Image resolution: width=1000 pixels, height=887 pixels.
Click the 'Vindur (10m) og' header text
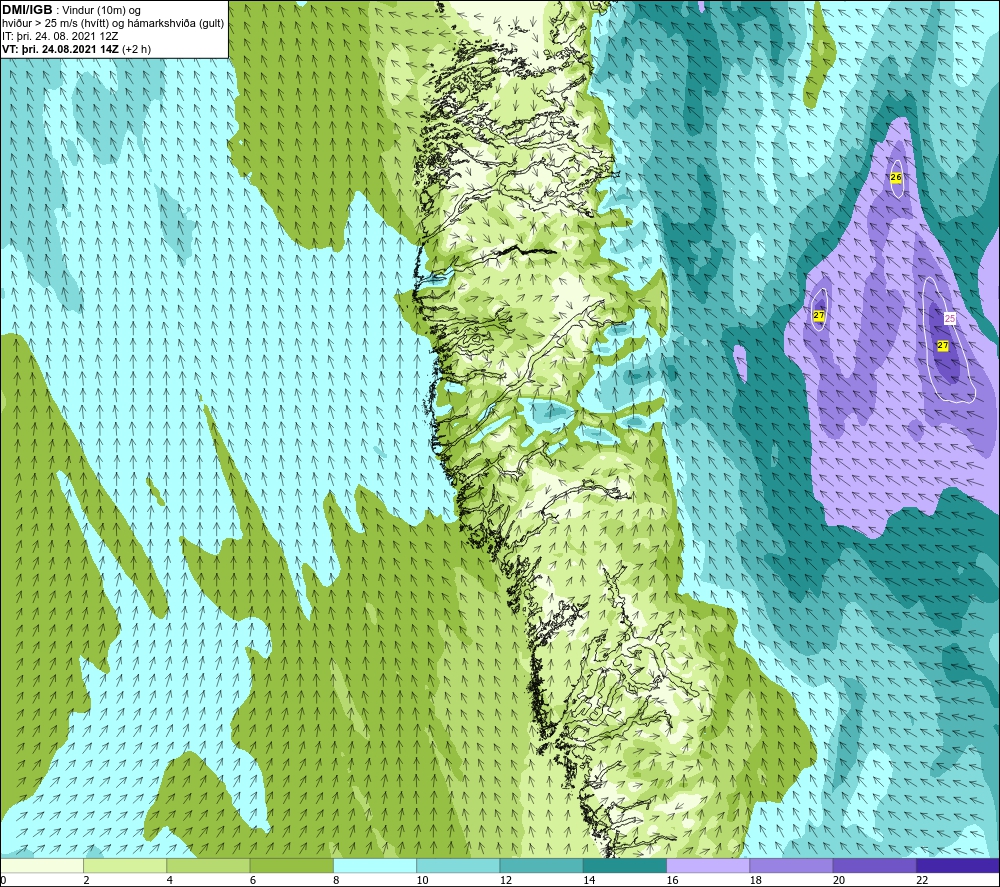(102, 11)
